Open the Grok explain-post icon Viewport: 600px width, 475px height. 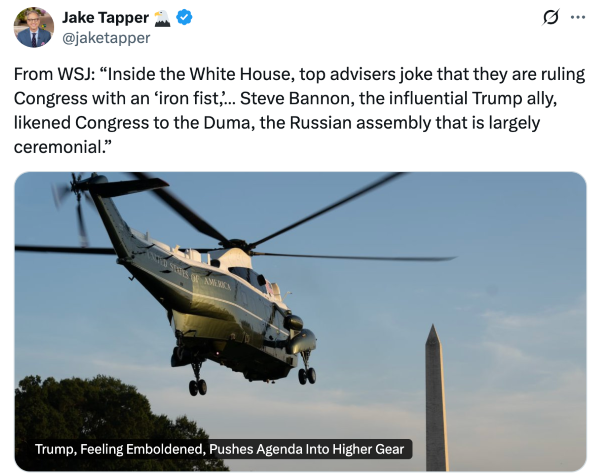pyautogui.click(x=548, y=18)
